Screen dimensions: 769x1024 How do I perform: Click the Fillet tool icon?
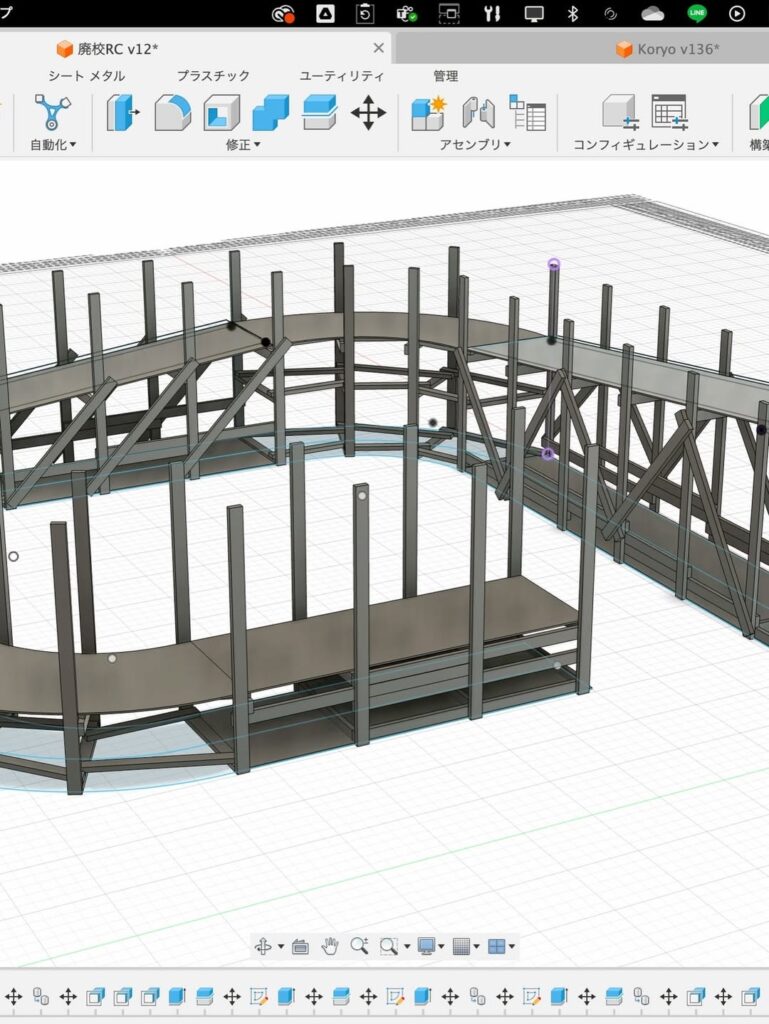click(x=172, y=112)
